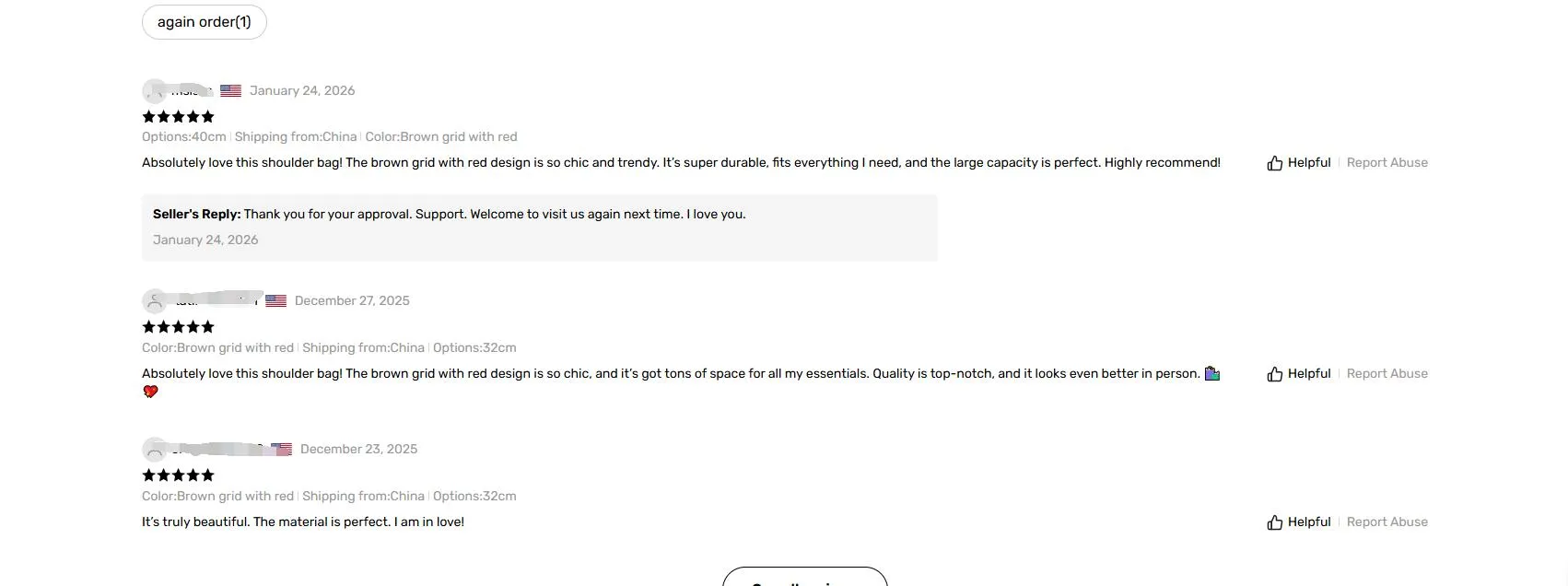This screenshot has width=1568, height=586.
Task: Click US flag beside December 27, 2025 date
Action: coord(275,301)
